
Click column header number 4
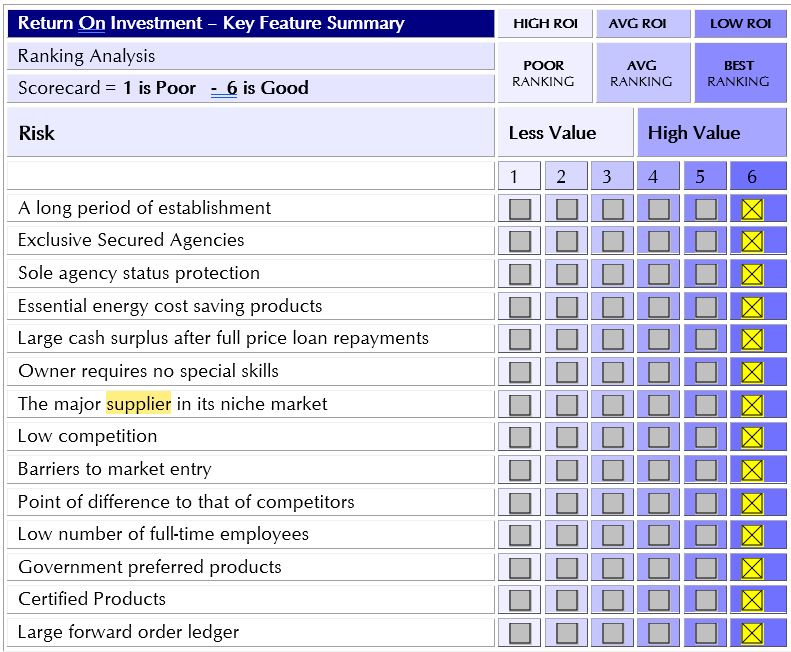pyautogui.click(x=658, y=176)
